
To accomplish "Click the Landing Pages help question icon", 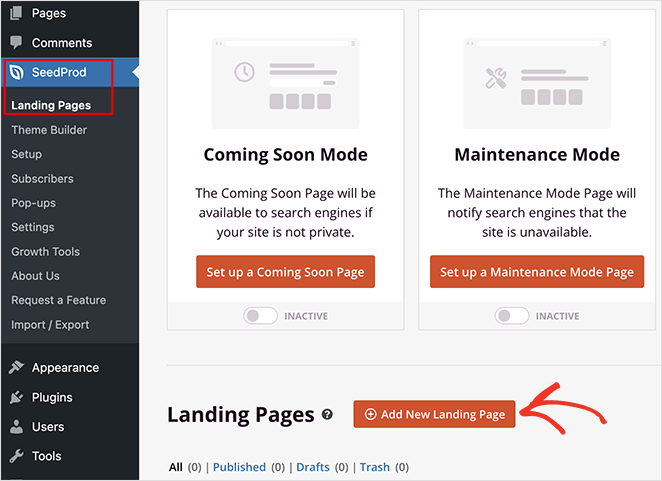I will [x=326, y=415].
